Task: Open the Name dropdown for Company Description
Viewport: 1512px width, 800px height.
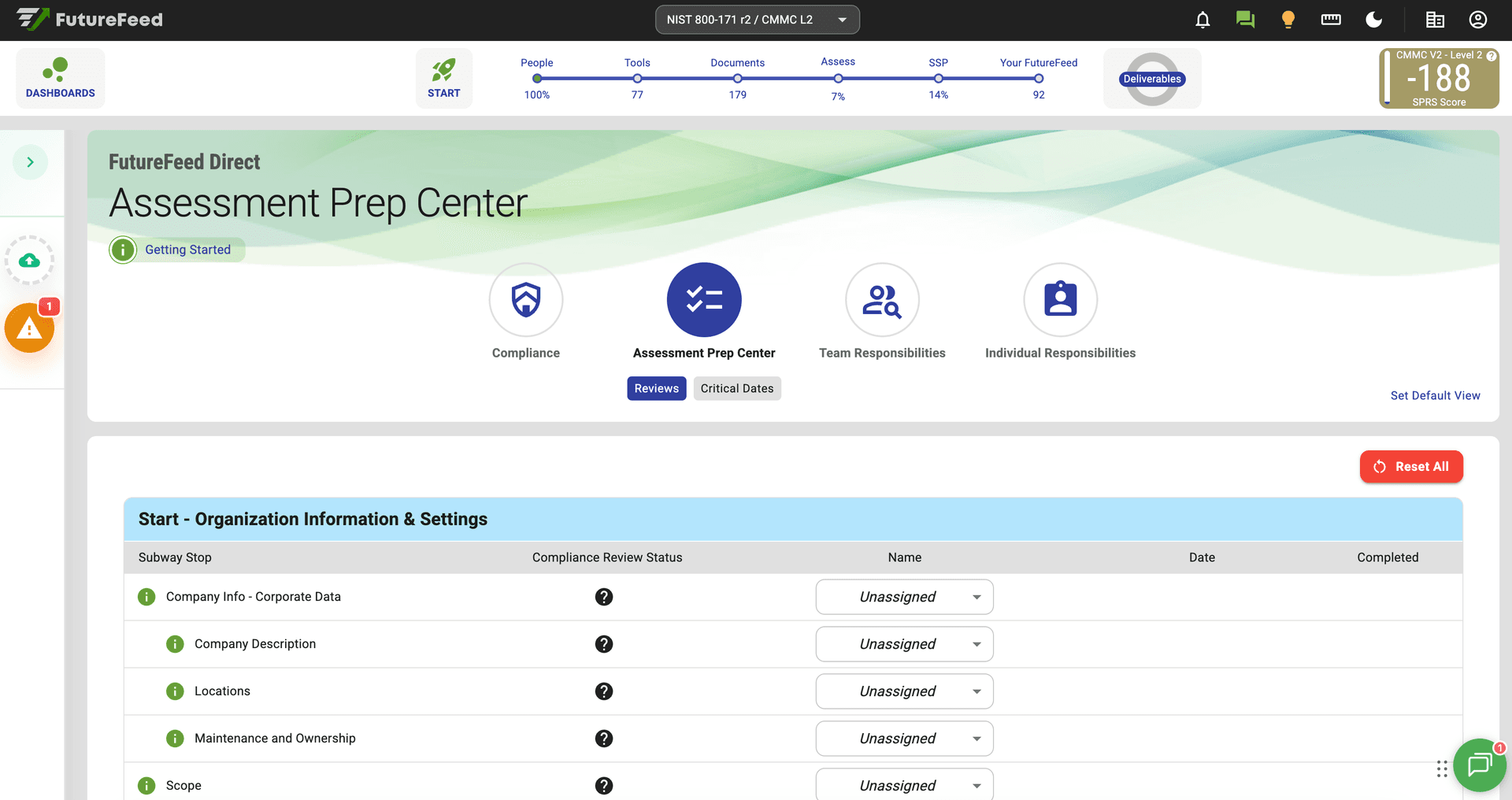Action: (904, 644)
